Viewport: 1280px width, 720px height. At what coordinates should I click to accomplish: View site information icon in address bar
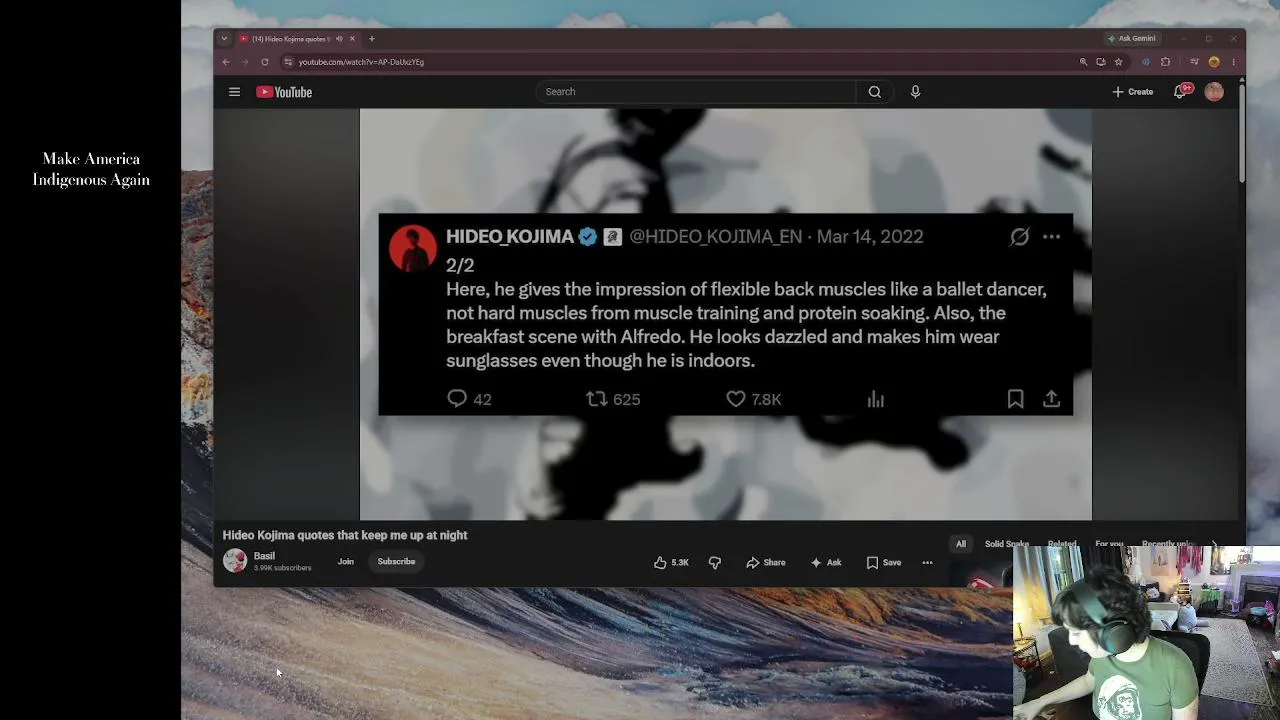coord(288,62)
